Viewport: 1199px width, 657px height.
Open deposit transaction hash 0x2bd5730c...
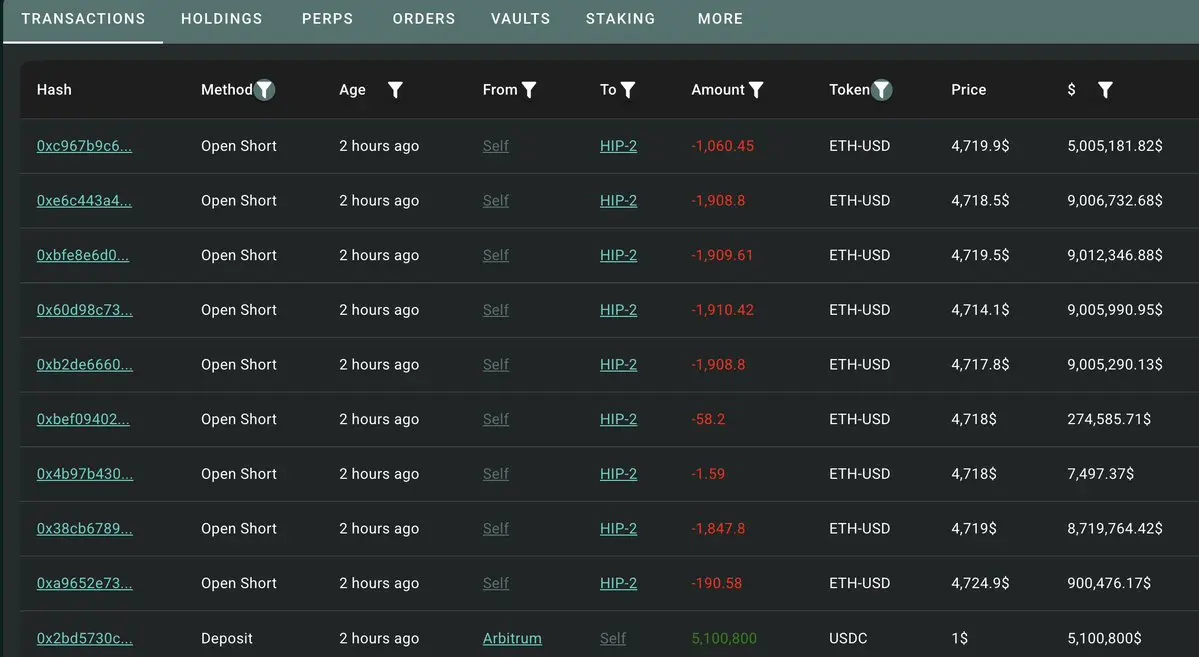[84, 638]
